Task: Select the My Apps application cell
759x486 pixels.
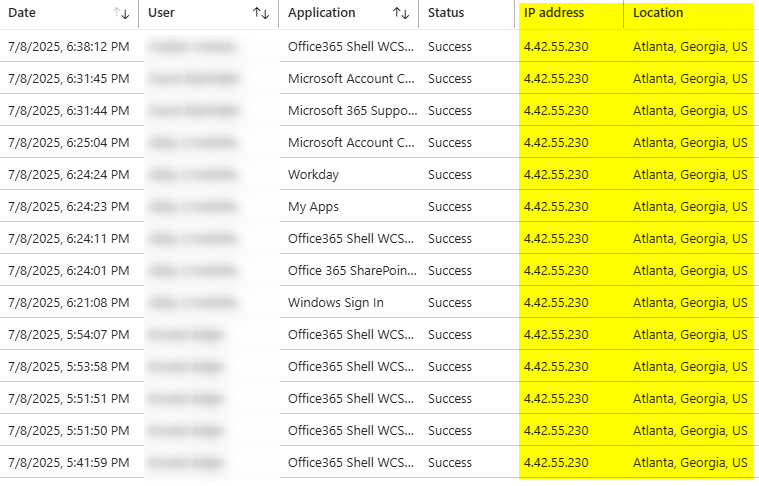Action: click(313, 207)
